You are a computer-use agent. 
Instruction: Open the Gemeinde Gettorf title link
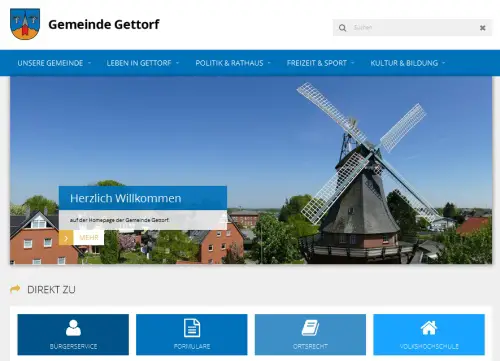tap(104, 24)
